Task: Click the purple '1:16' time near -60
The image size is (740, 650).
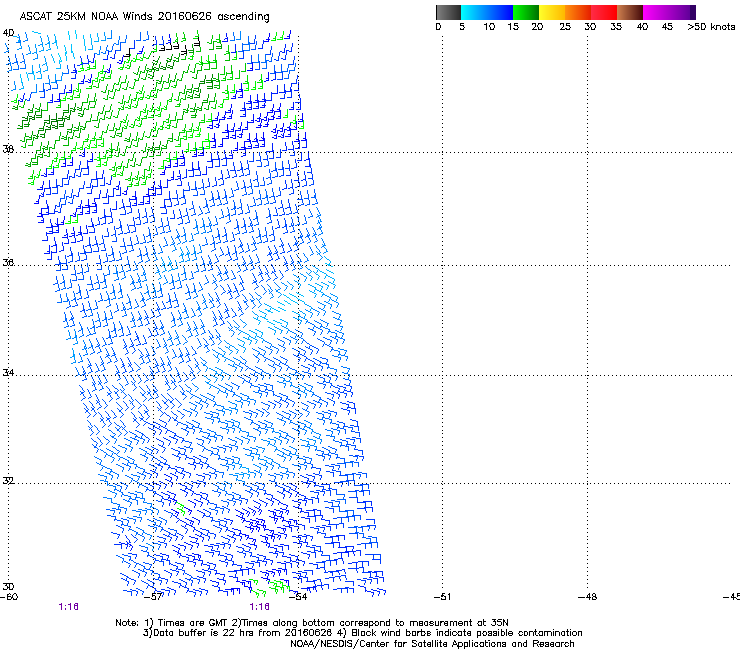Action: pos(68,607)
